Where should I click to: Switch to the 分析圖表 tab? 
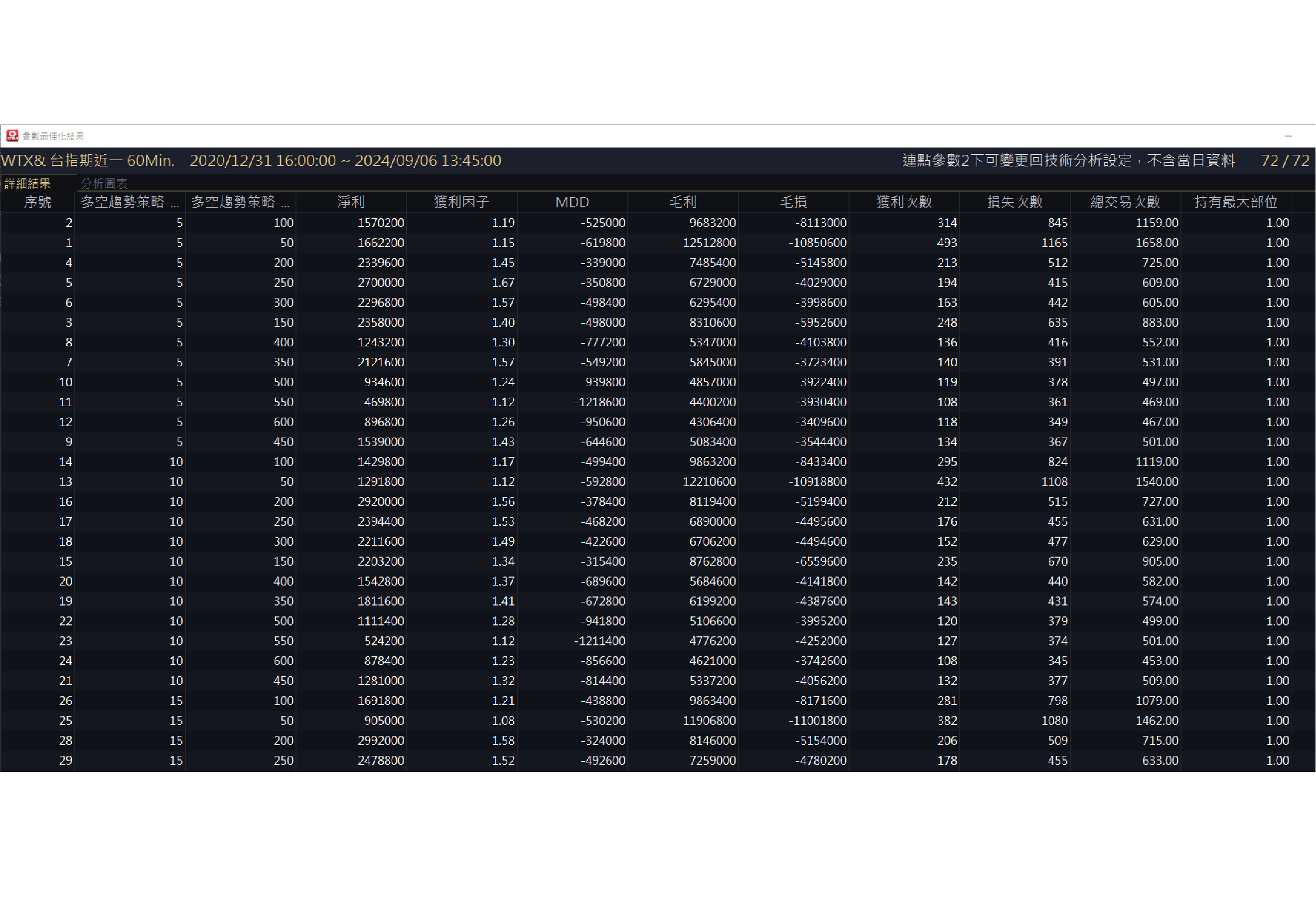point(104,183)
